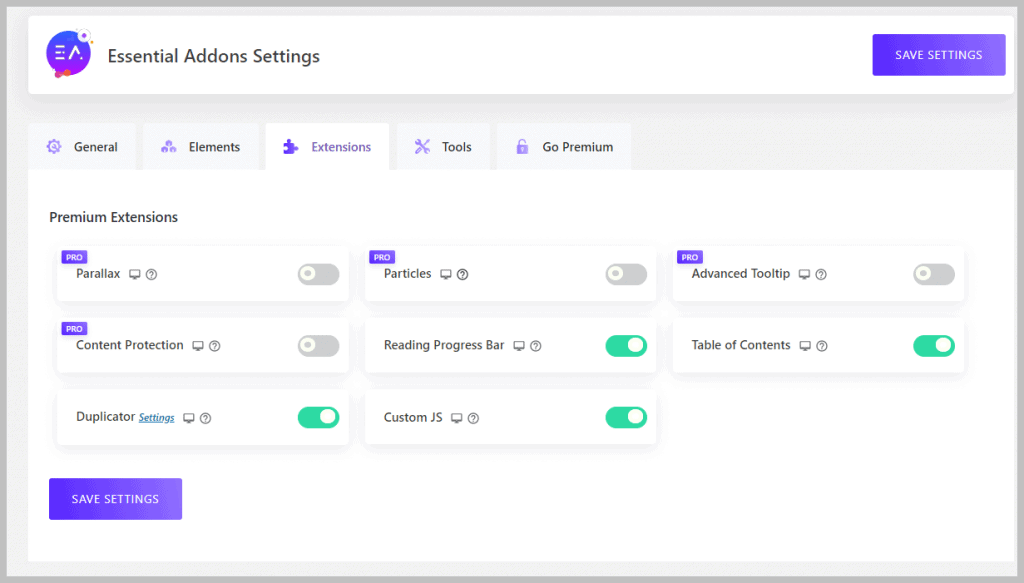Open Table of Contents demo monitor icon
Image resolution: width=1024 pixels, height=583 pixels.
pos(805,346)
